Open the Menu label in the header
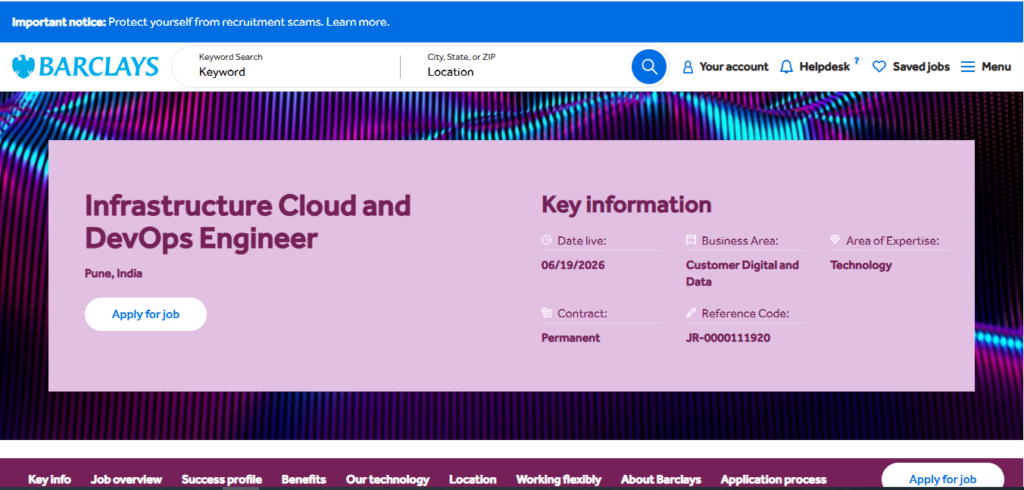The image size is (1024, 490). coord(996,67)
